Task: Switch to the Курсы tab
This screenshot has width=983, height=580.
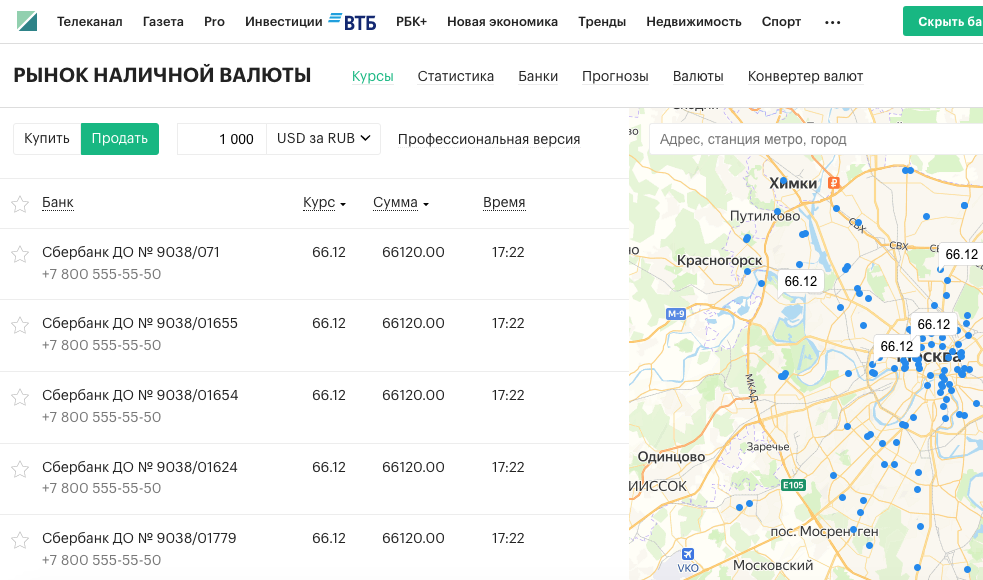Action: tap(372, 76)
